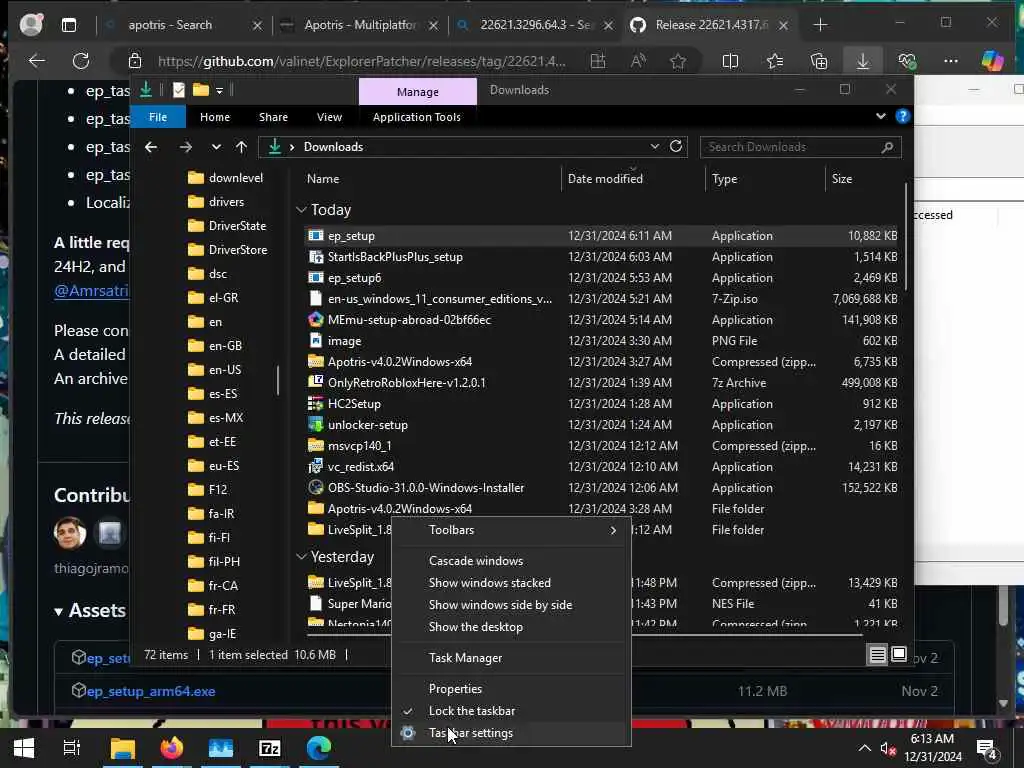The width and height of the screenshot is (1024, 768).
Task: Switch Explorer to large icons view
Action: coord(899,654)
